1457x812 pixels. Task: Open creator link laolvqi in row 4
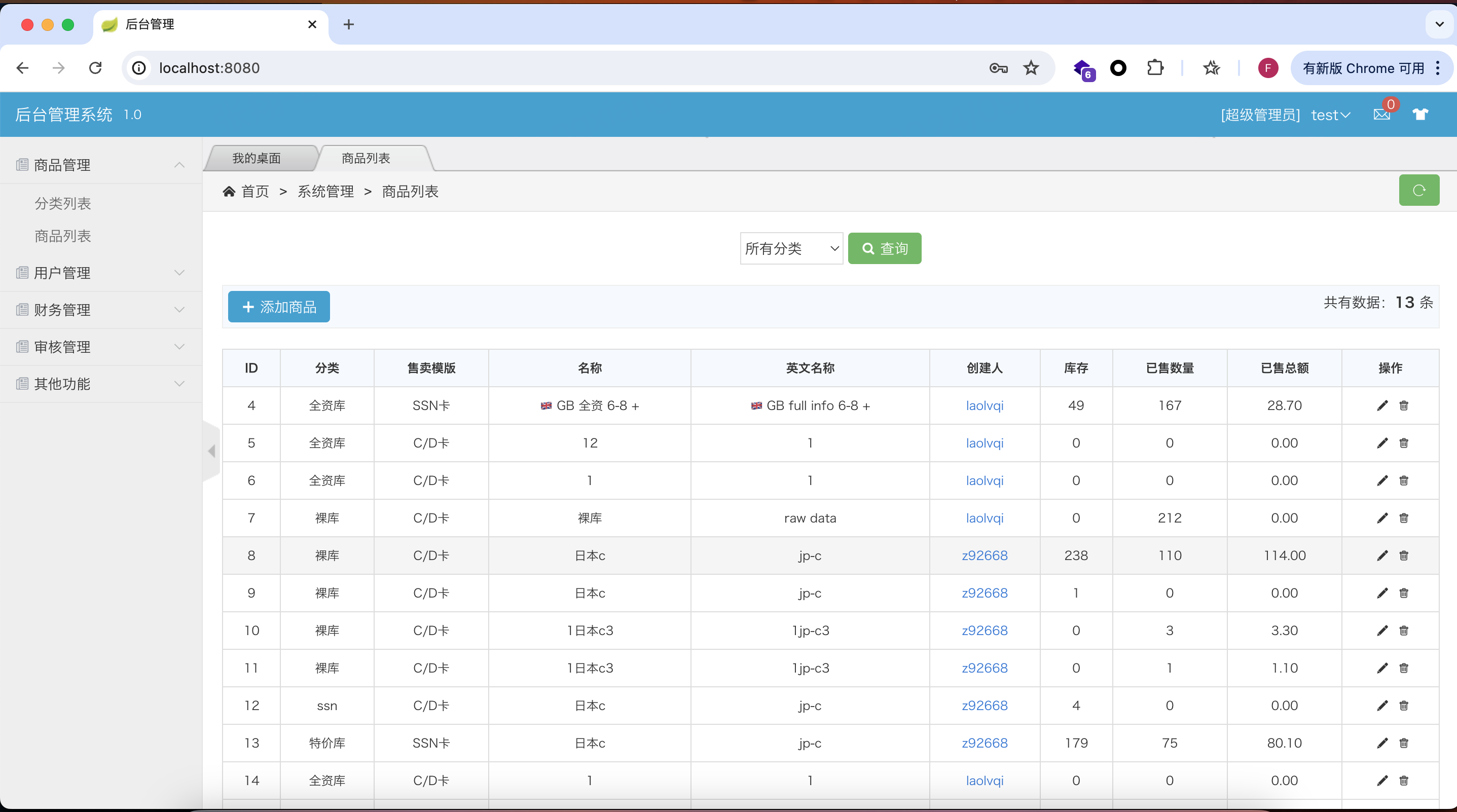985,405
